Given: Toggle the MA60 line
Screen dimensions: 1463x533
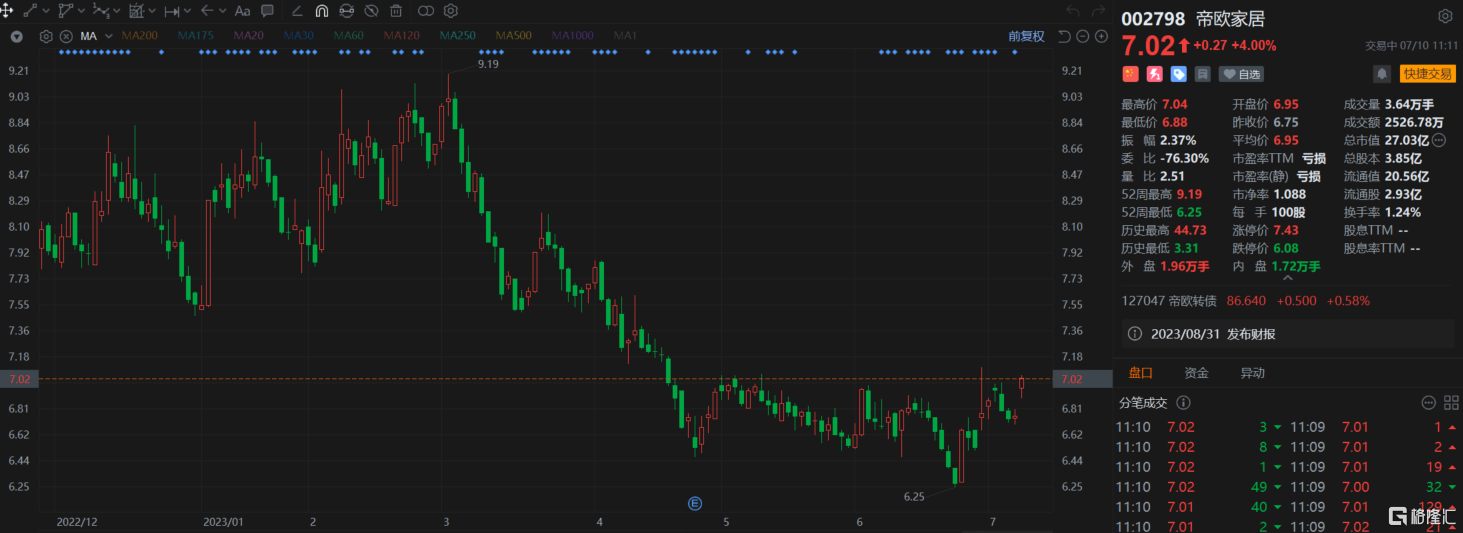Looking at the screenshot, I should coord(348,36).
